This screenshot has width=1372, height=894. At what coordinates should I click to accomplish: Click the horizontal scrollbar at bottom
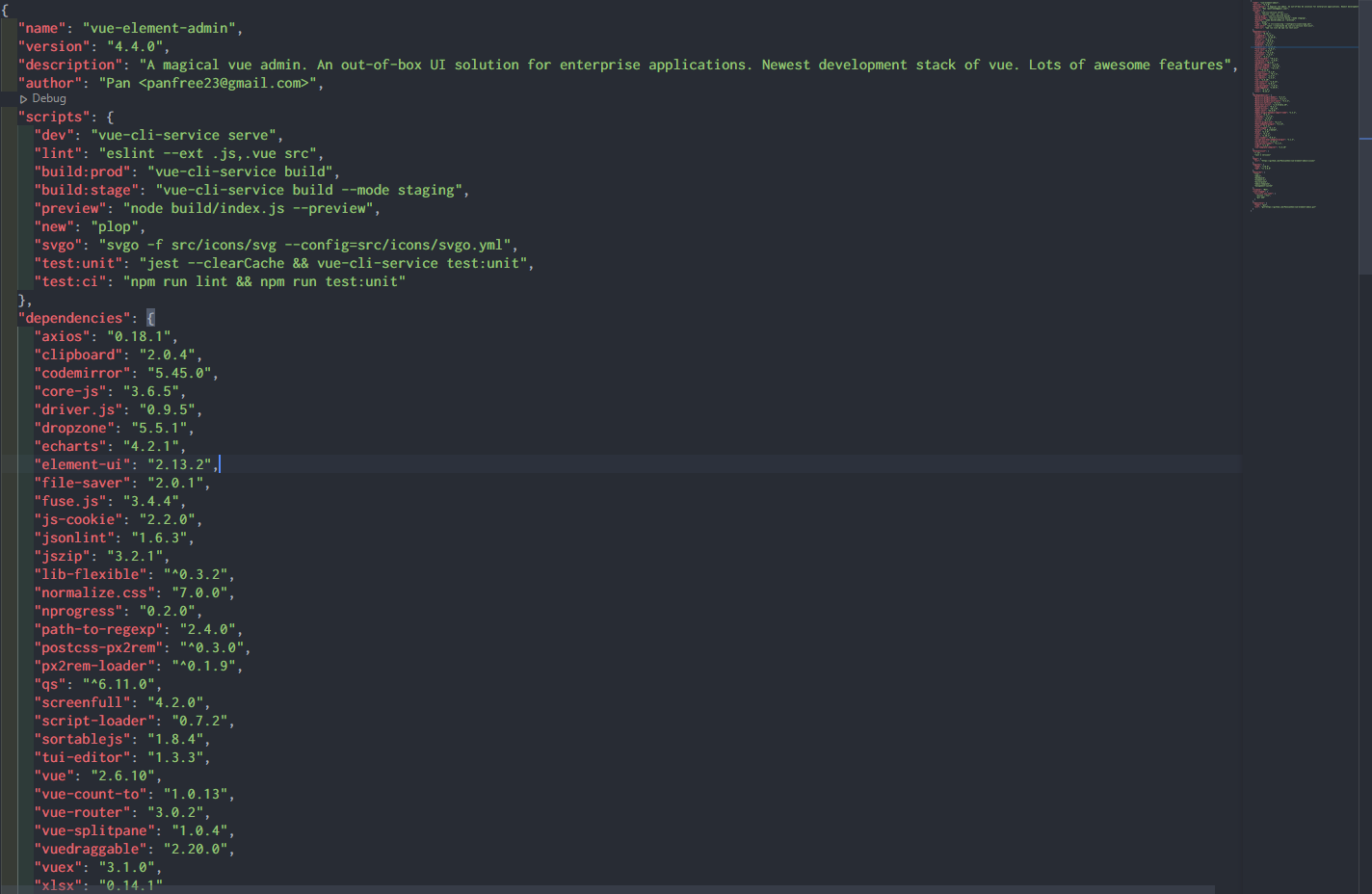tap(607, 889)
